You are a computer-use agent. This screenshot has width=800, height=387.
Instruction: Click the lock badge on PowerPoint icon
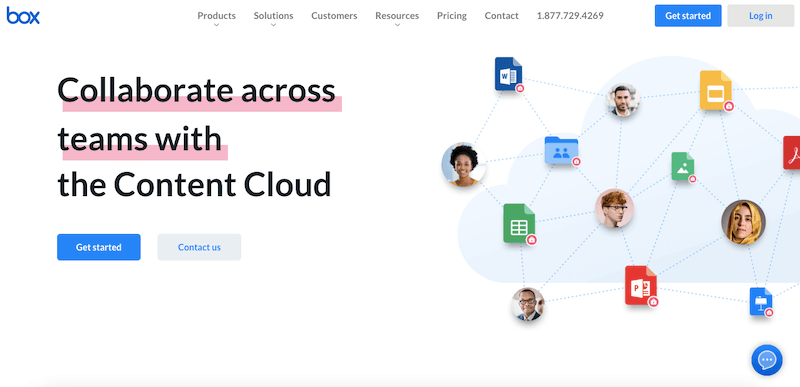[653, 302]
